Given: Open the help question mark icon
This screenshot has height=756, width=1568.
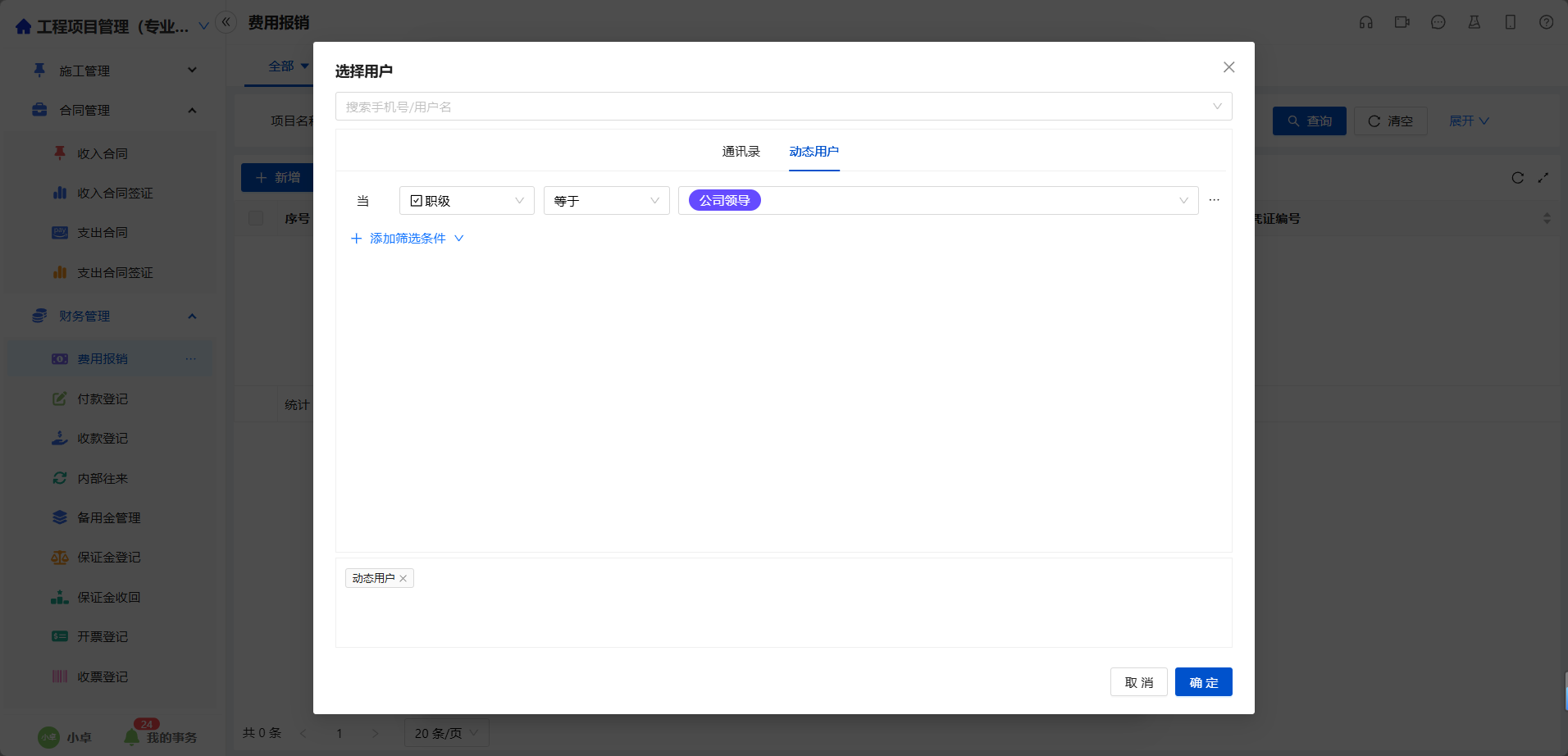Looking at the screenshot, I should [x=1546, y=22].
